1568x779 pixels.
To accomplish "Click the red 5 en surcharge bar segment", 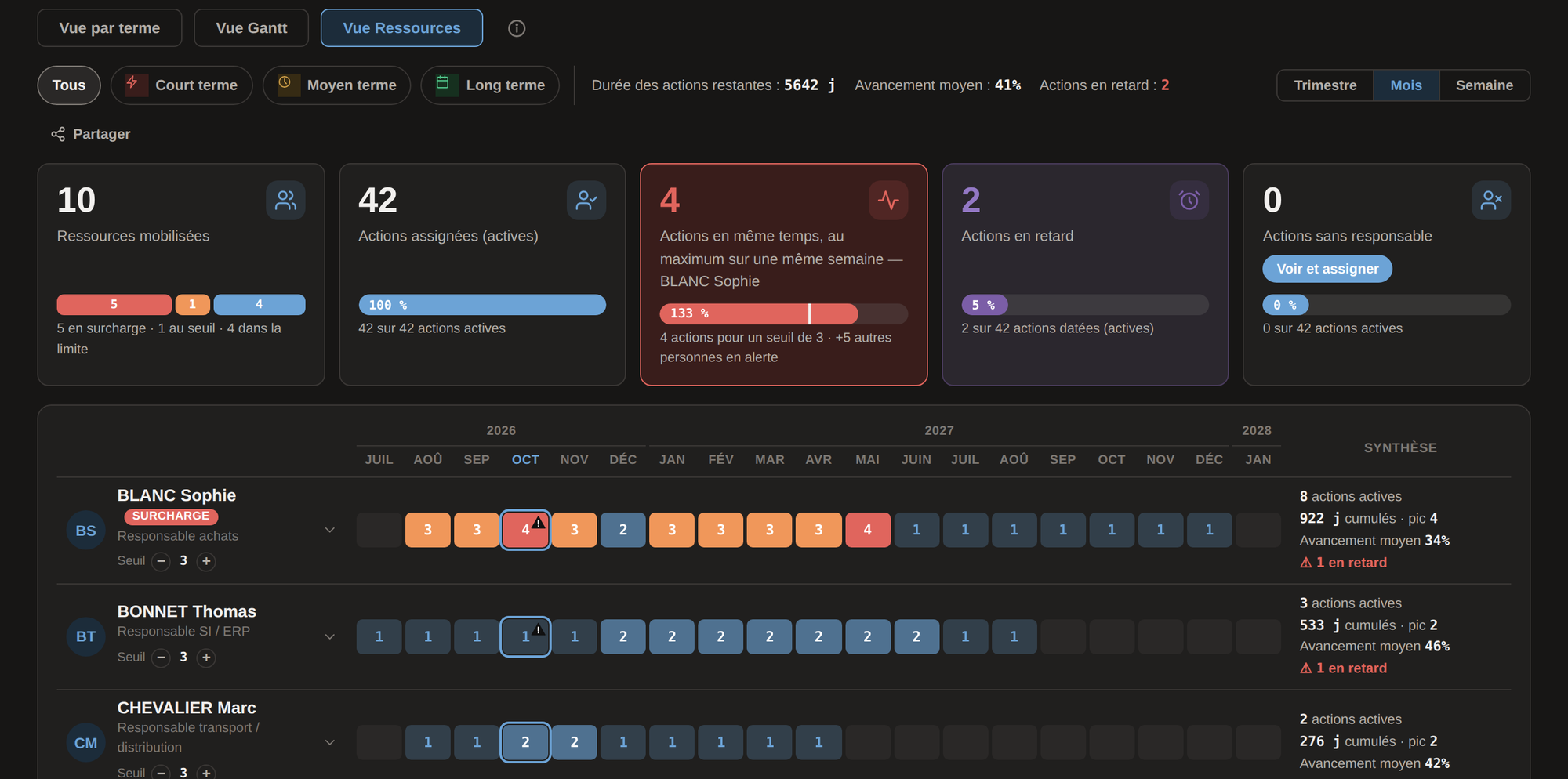I will pos(114,305).
